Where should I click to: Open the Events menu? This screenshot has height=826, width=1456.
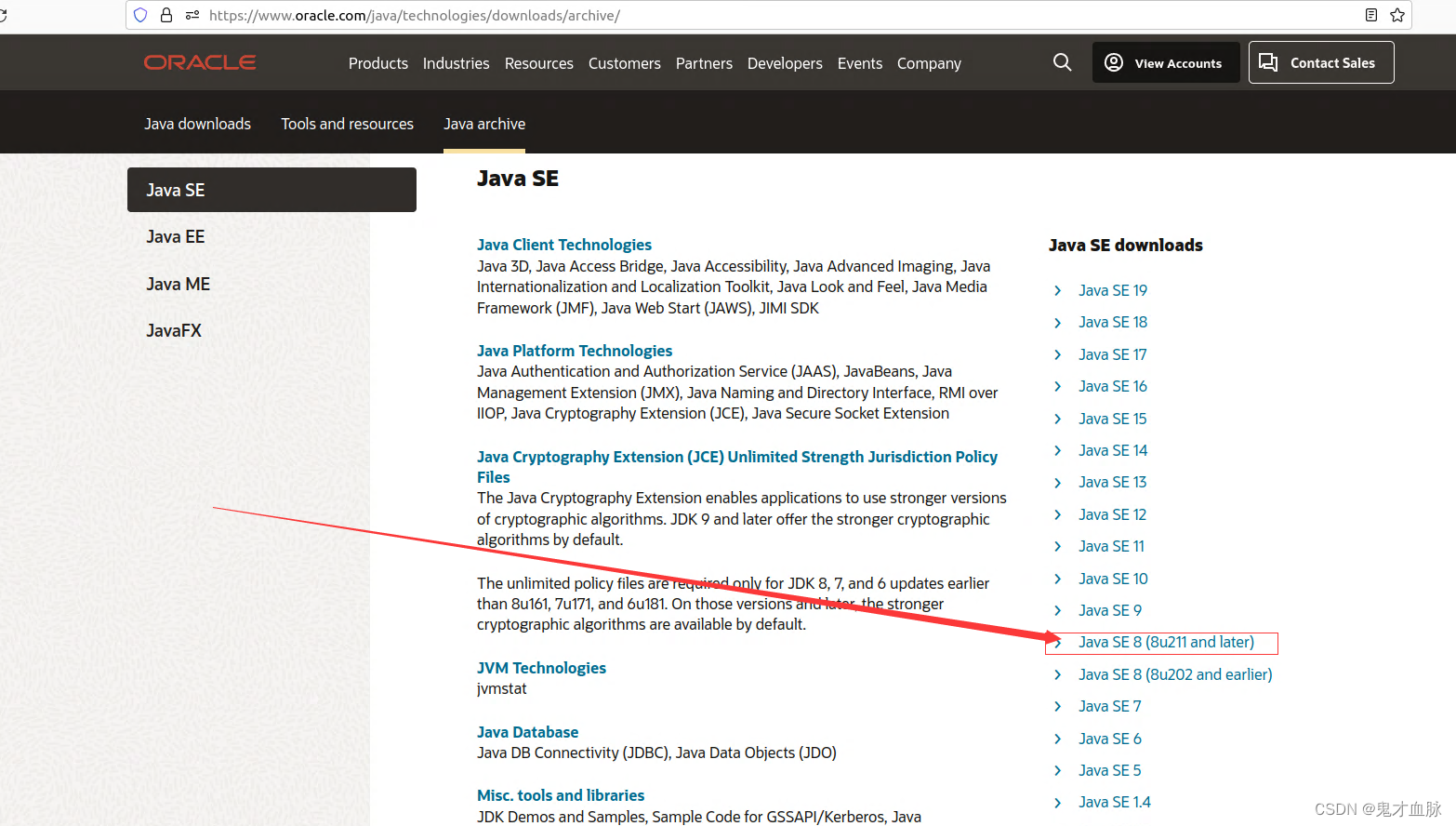point(860,63)
